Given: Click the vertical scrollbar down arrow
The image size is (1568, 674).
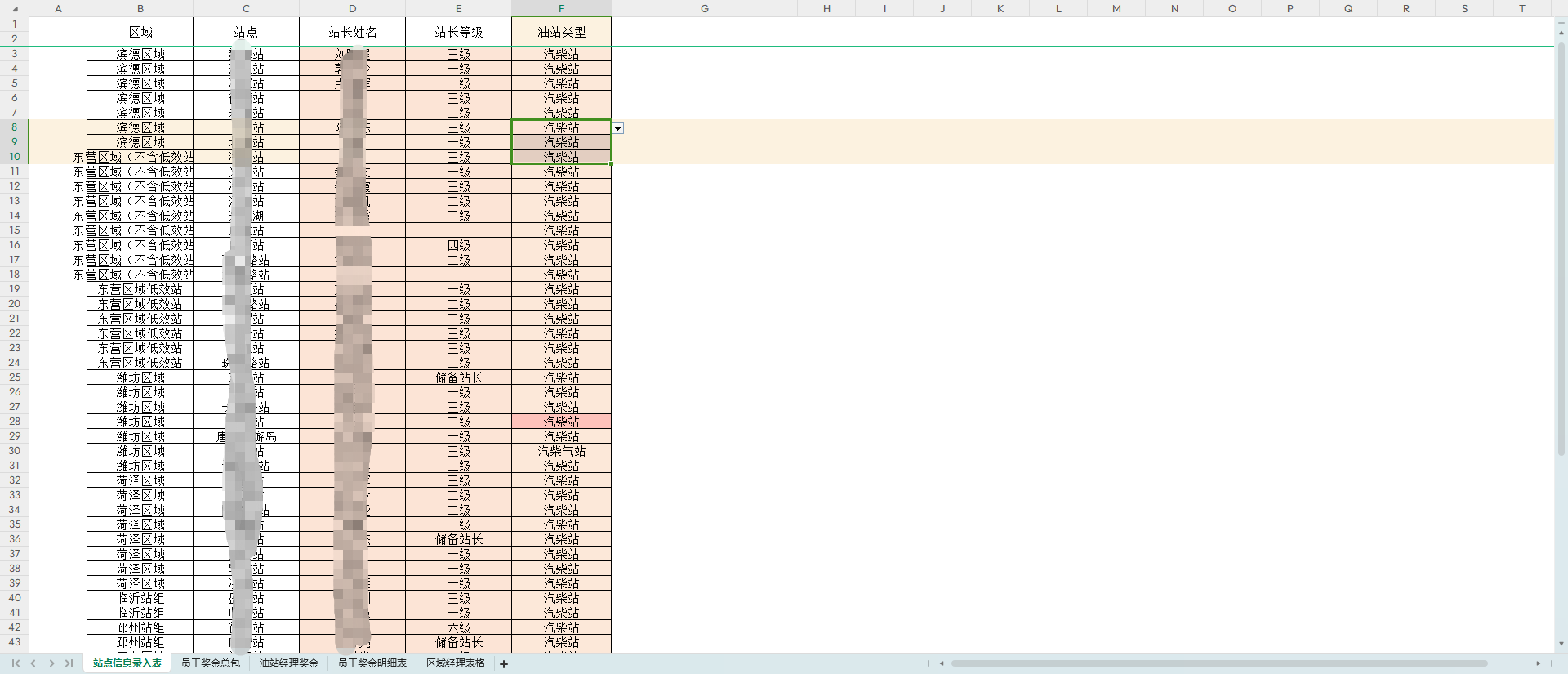Looking at the screenshot, I should [1561, 644].
